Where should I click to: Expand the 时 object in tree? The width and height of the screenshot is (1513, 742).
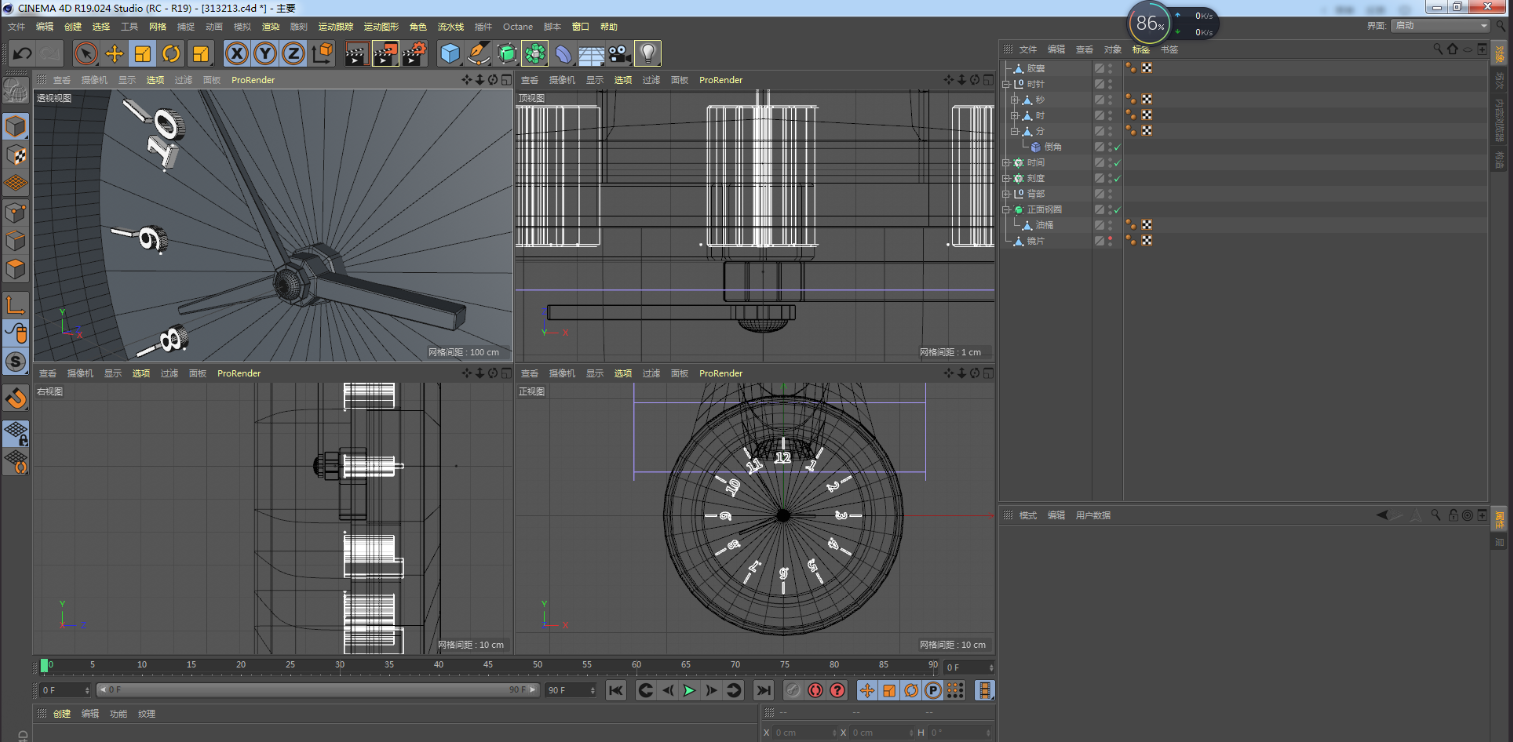(x=1014, y=115)
